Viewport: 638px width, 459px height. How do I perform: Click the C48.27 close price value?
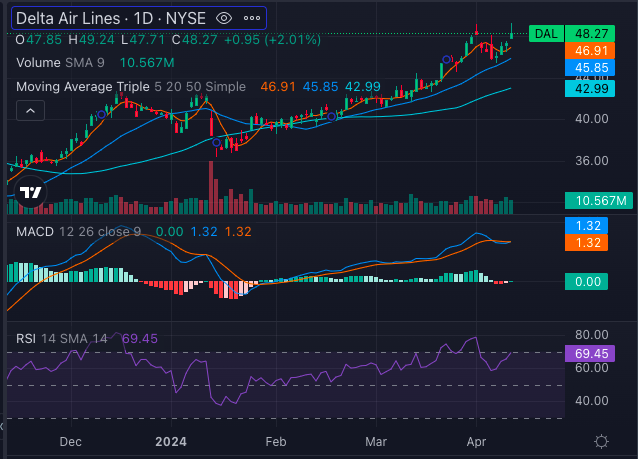pyautogui.click(x=194, y=40)
